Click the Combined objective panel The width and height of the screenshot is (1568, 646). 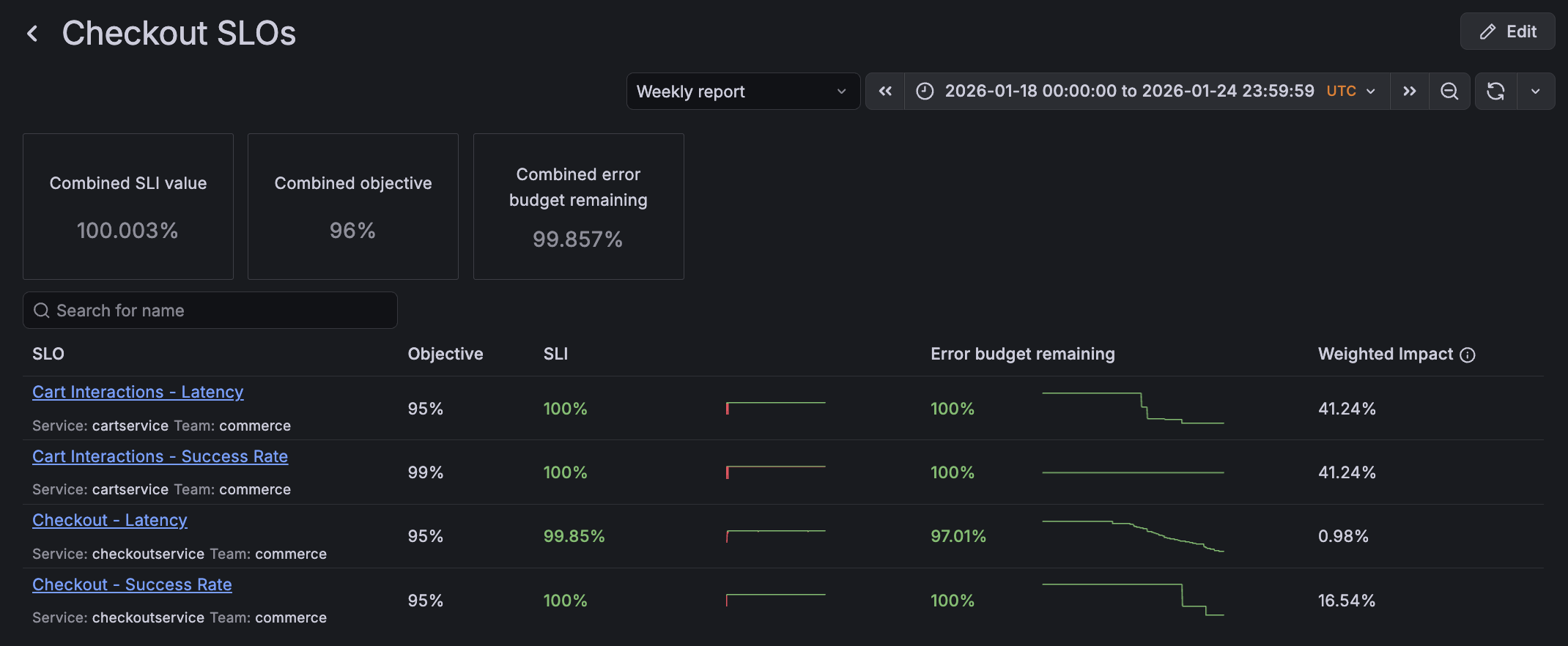click(353, 207)
